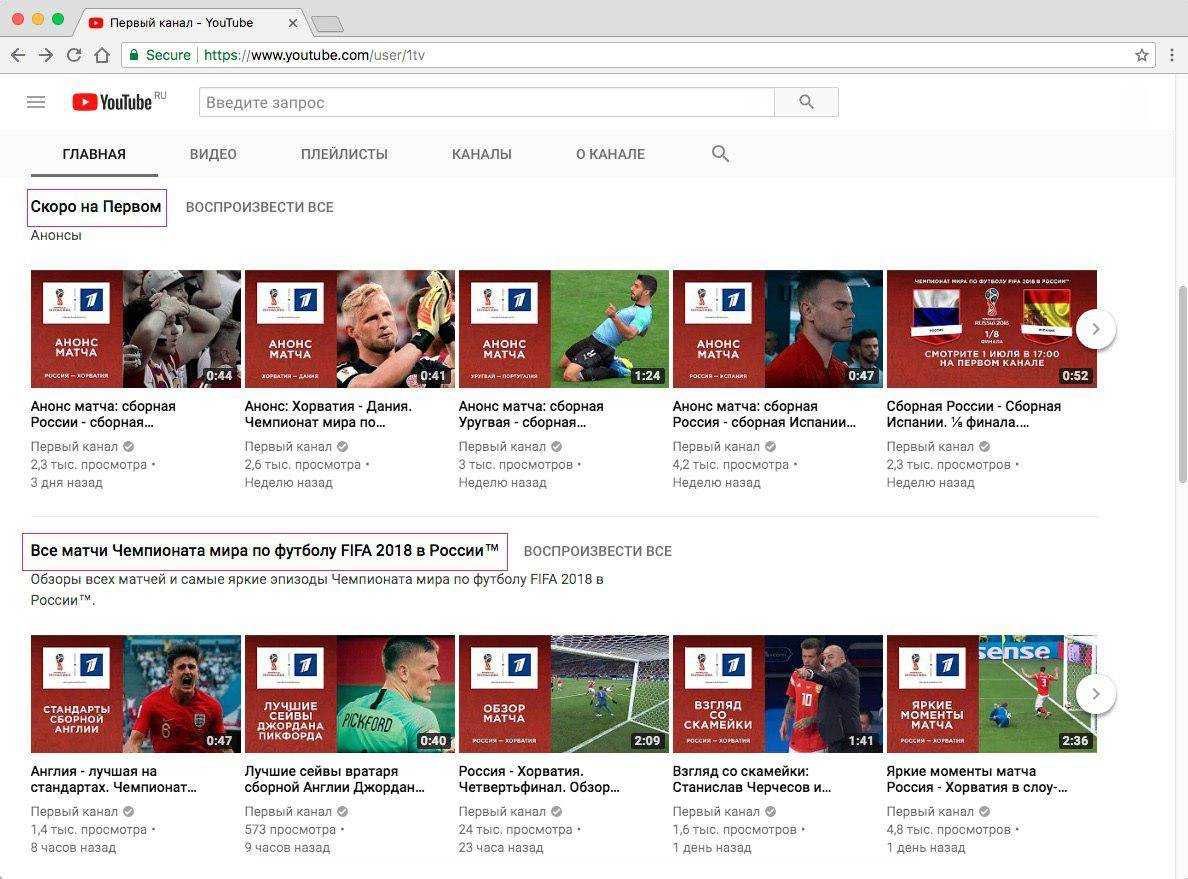The image size is (1188, 879).
Task: Click Первый канал under the 573 просмотра video
Action: tap(288, 812)
